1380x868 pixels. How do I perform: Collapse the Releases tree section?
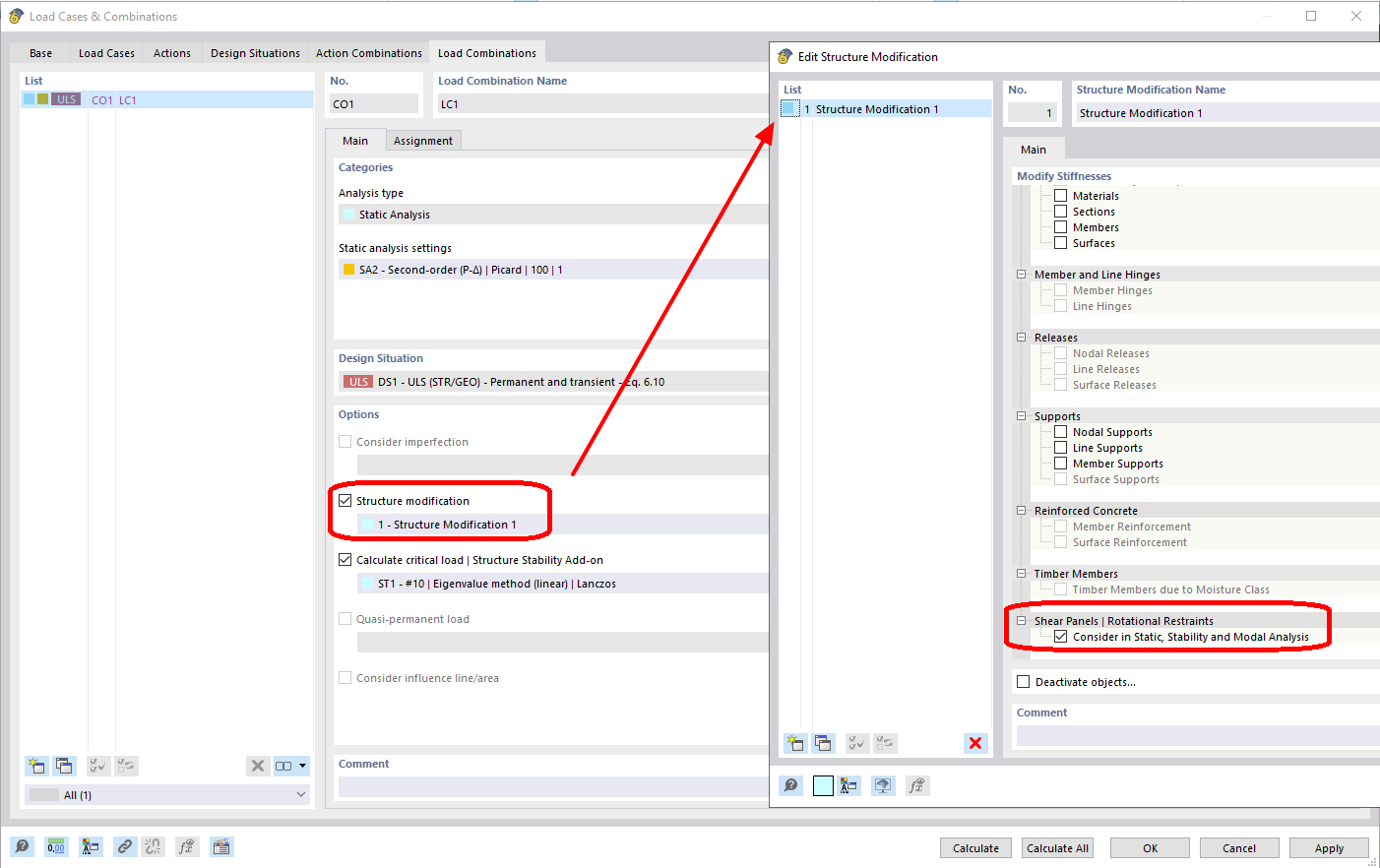pos(1021,337)
